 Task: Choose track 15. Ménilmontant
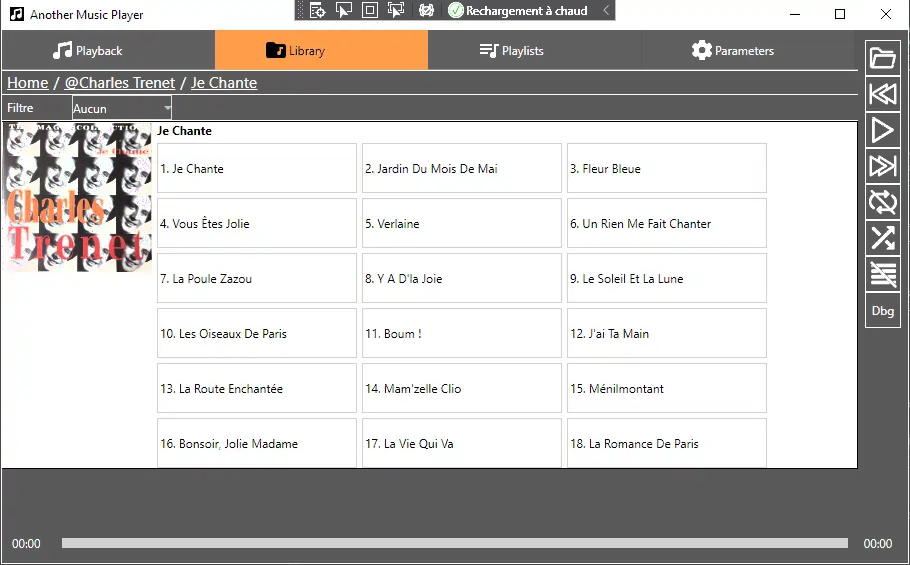coord(666,389)
